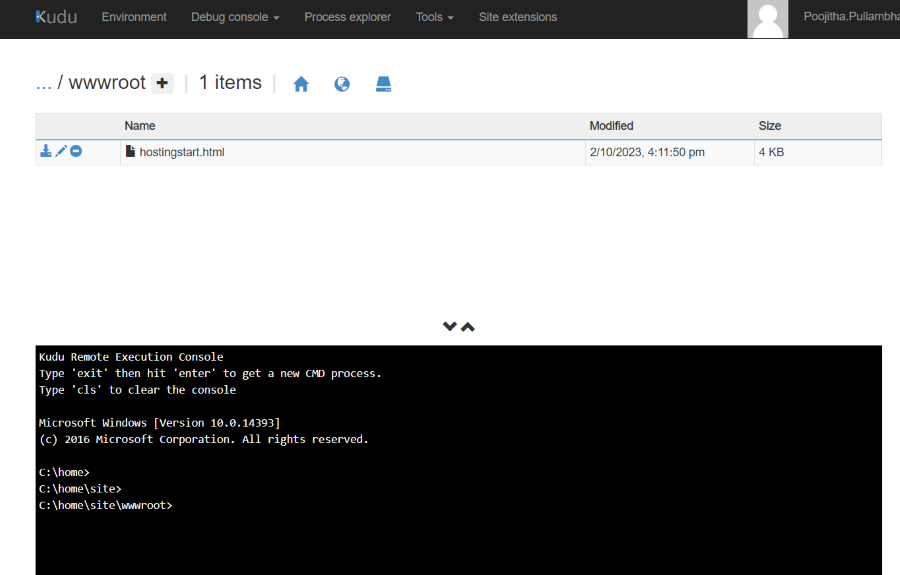
Task: Click the 4 KB size cell
Action: (771, 152)
